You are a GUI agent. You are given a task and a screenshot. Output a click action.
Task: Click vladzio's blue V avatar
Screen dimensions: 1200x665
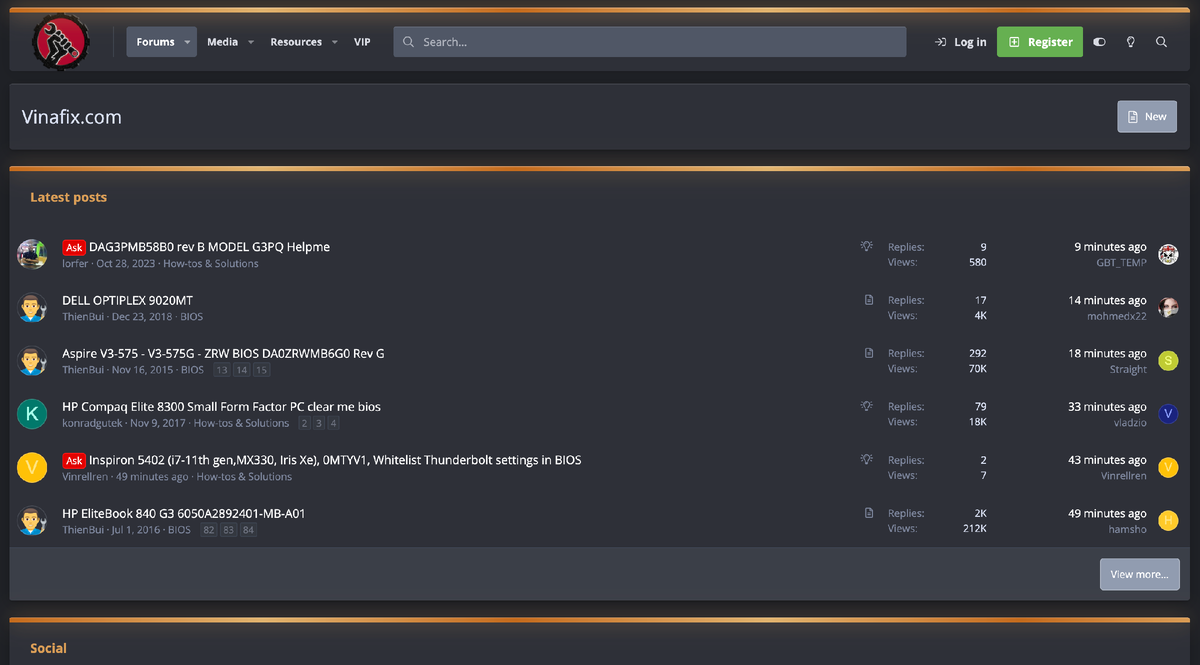click(x=1168, y=414)
